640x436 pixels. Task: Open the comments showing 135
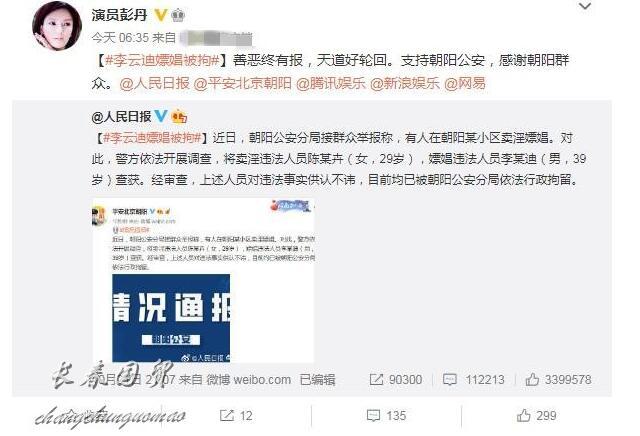click(386, 416)
